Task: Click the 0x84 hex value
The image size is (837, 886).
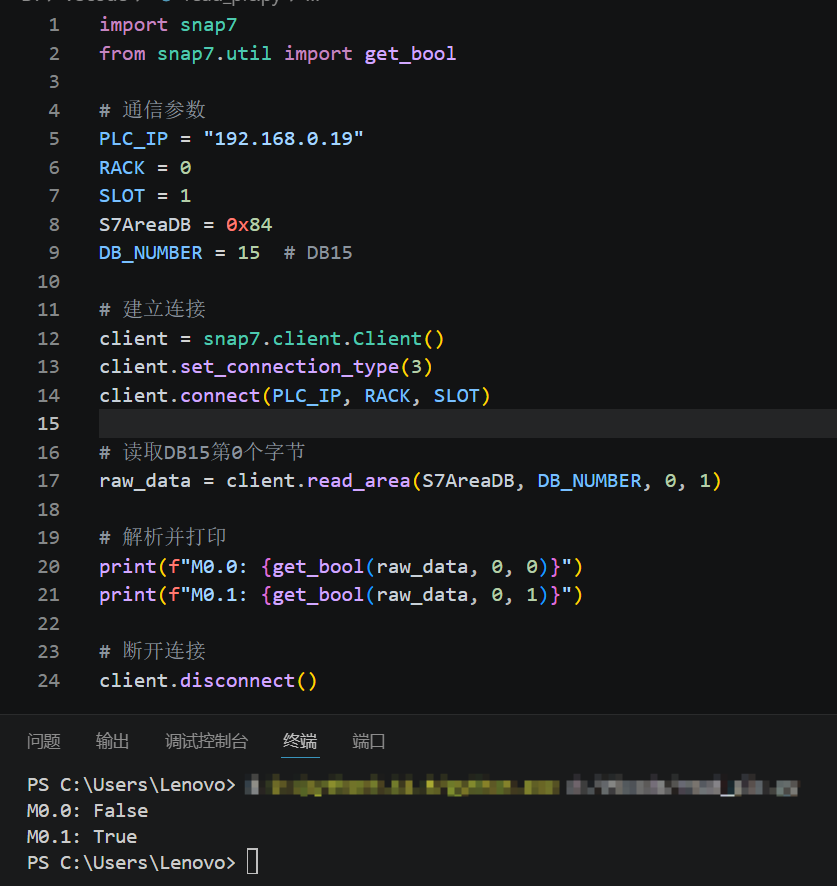Action: (249, 225)
